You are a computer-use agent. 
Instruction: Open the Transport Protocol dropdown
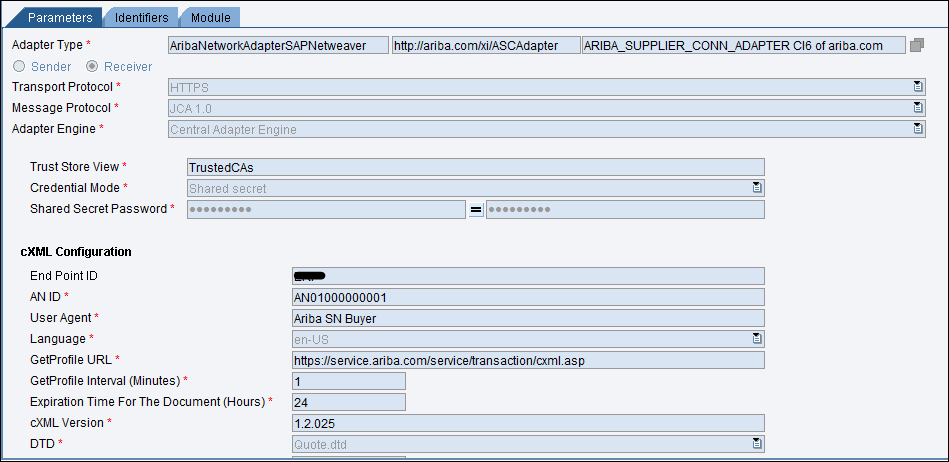[918, 87]
